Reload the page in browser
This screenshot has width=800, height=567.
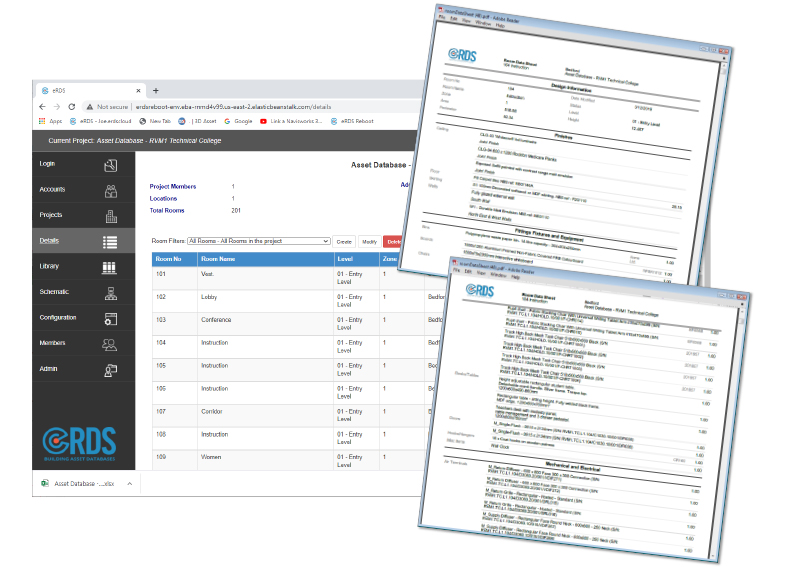pyautogui.click(x=71, y=107)
